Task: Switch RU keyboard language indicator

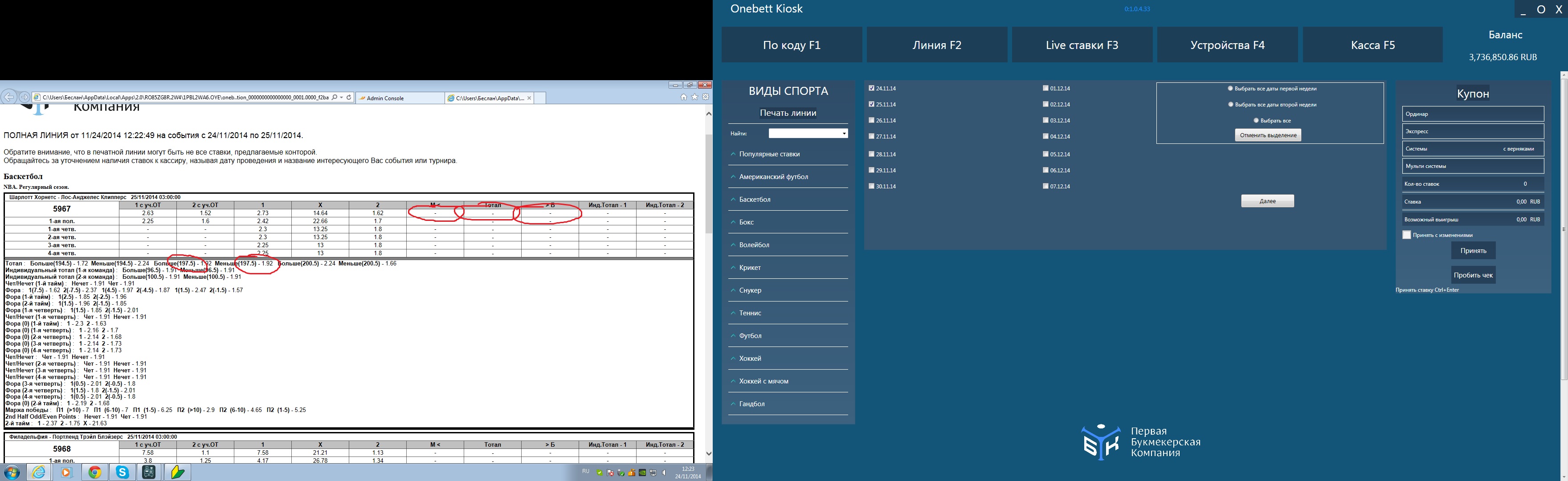Action: tap(586, 471)
